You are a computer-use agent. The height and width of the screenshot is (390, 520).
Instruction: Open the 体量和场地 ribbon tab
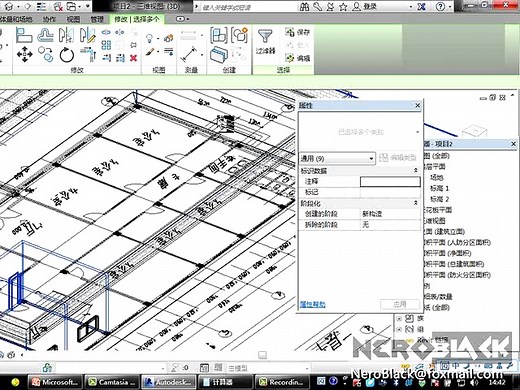click(16, 19)
